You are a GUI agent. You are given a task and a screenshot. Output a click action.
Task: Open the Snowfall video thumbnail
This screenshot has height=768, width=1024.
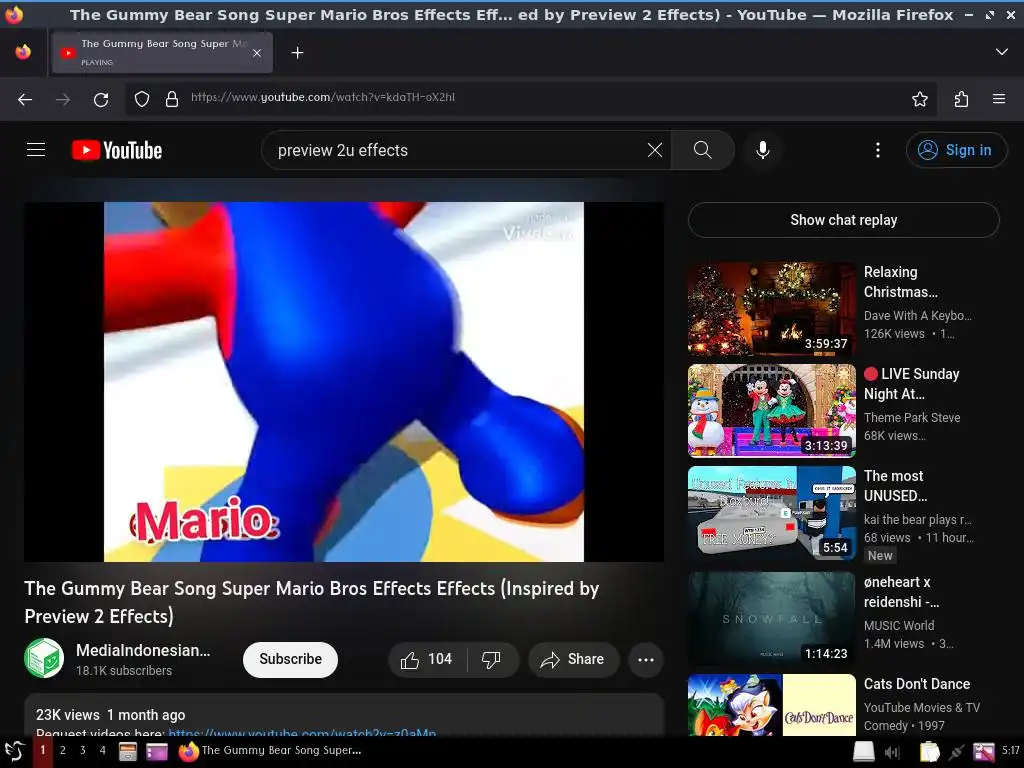point(771,618)
